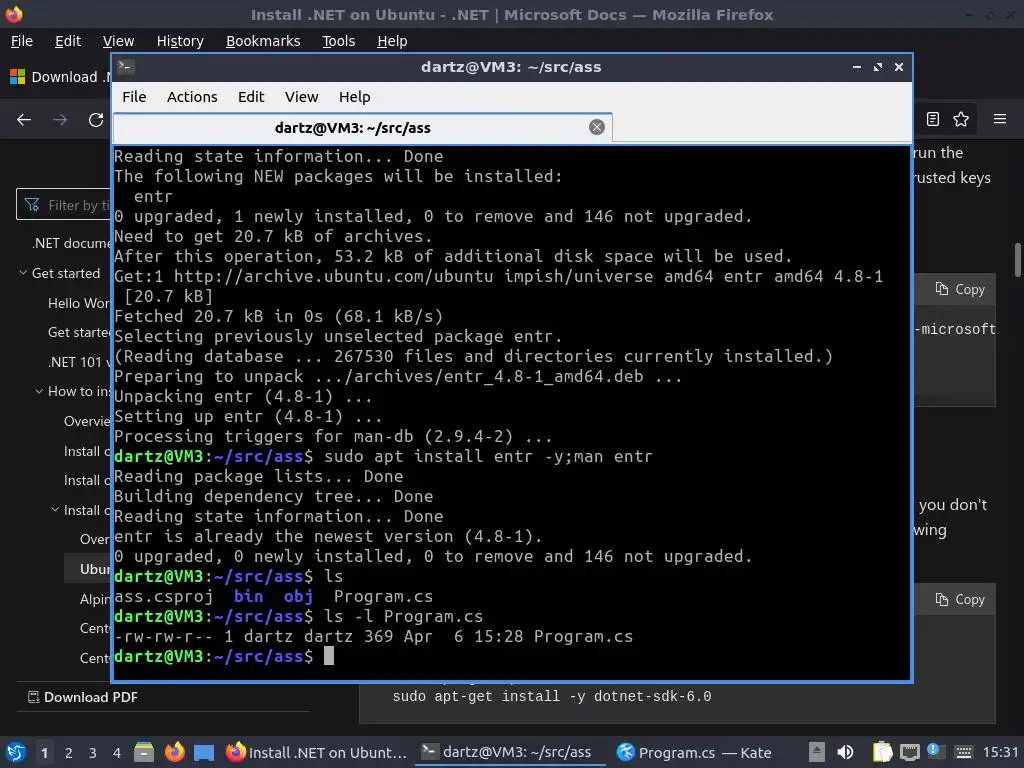Open the volume control tray icon
Viewport: 1024px width, 768px height.
[845, 752]
